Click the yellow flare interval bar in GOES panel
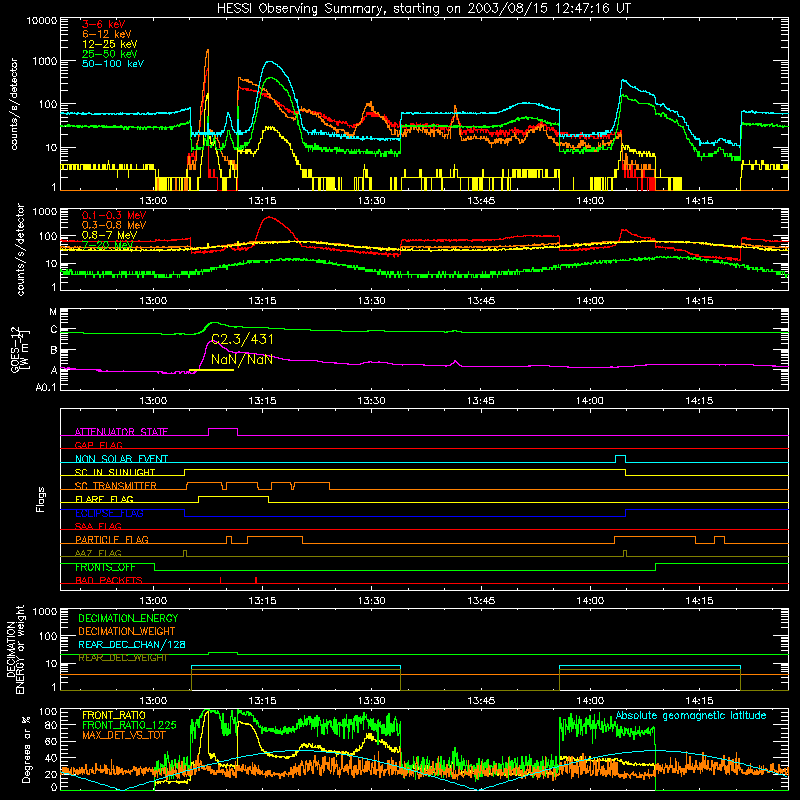The image size is (800, 800). tap(211, 370)
